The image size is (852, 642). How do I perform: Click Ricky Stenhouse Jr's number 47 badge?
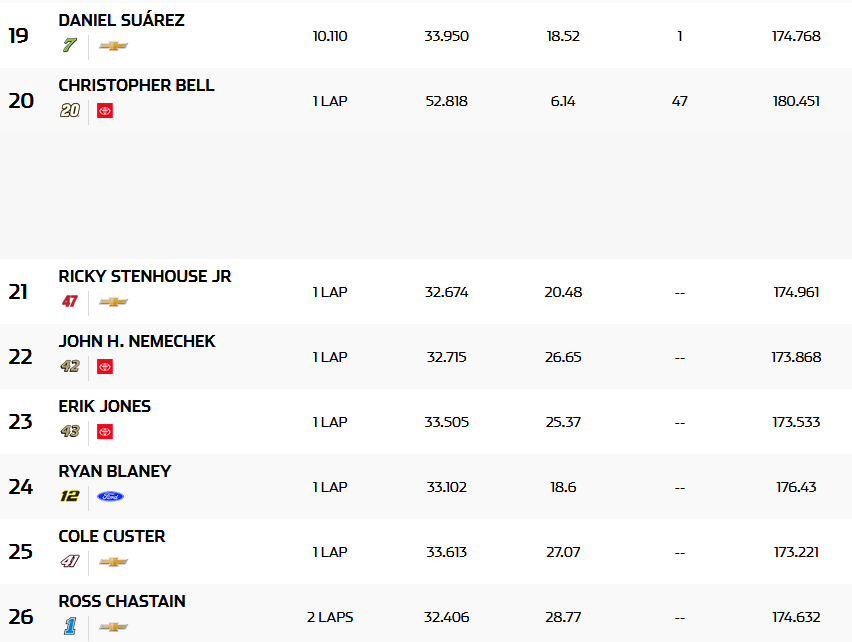click(69, 302)
